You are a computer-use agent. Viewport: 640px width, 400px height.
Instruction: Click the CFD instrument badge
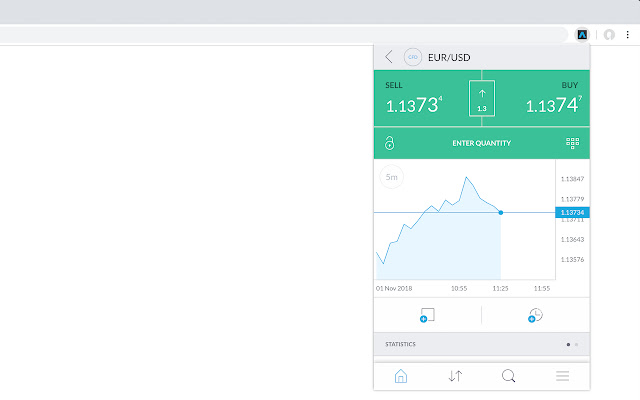413,57
